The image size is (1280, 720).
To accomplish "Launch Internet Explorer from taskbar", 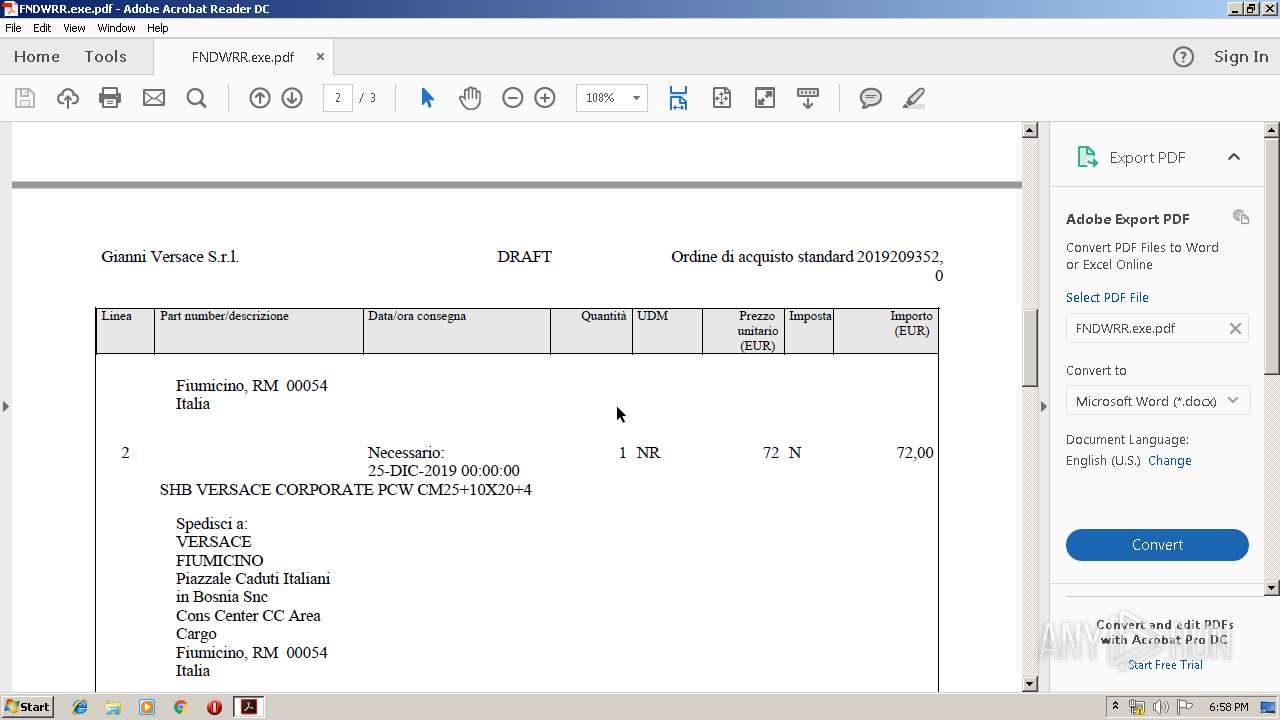I will (x=80, y=707).
